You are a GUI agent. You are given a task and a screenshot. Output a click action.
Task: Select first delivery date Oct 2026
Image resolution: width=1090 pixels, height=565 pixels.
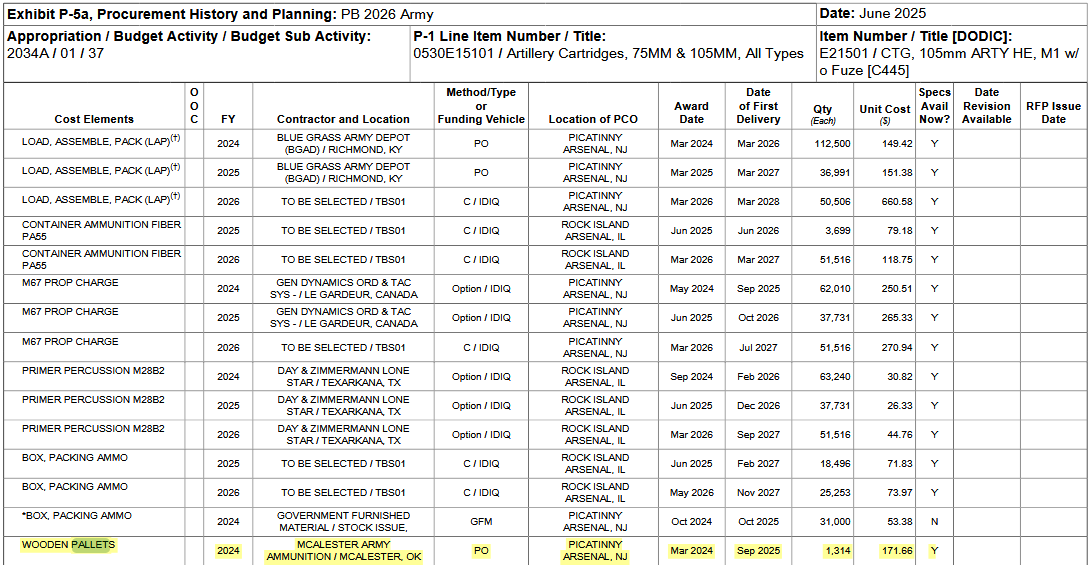[758, 318]
